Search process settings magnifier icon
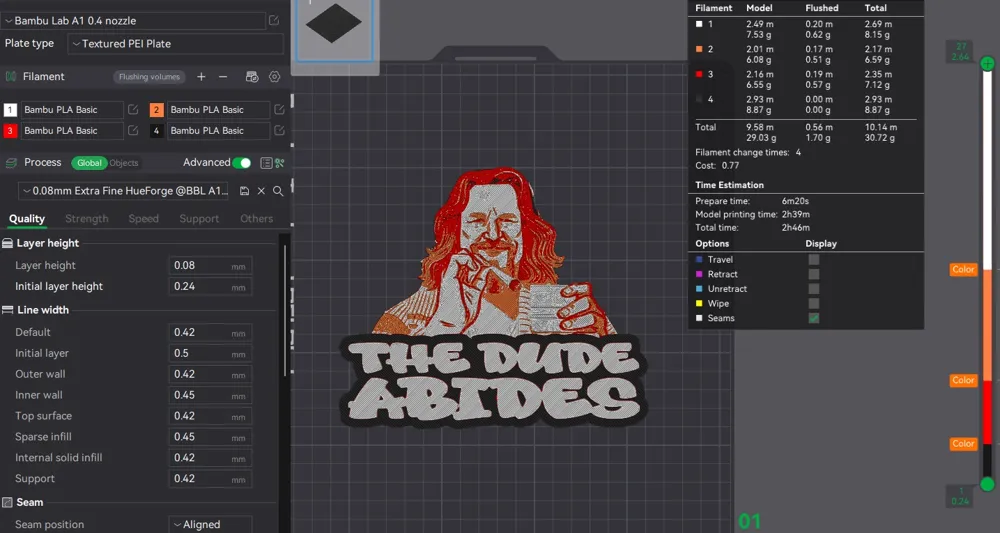 pyautogui.click(x=278, y=191)
